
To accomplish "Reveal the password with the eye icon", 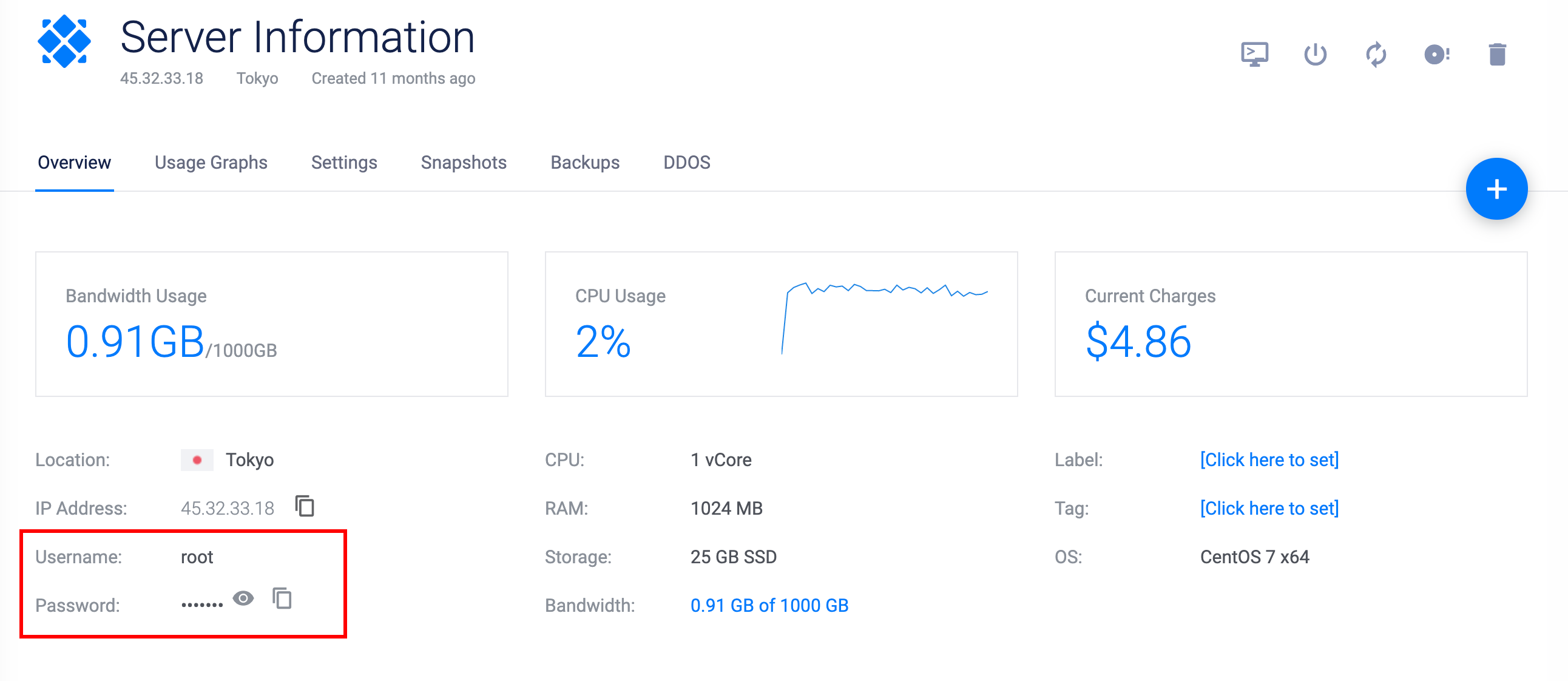I will click(243, 598).
